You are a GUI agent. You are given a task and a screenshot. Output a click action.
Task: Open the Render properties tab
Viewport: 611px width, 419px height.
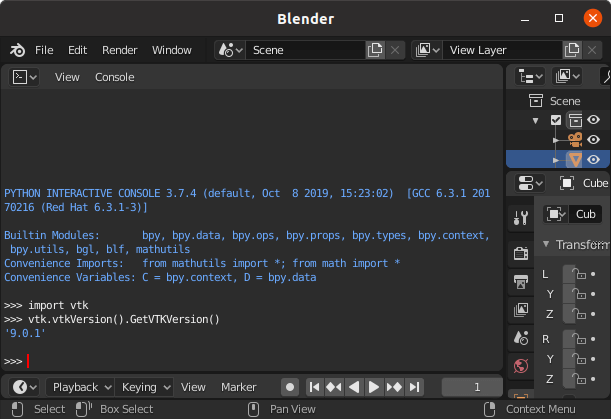coord(521,254)
